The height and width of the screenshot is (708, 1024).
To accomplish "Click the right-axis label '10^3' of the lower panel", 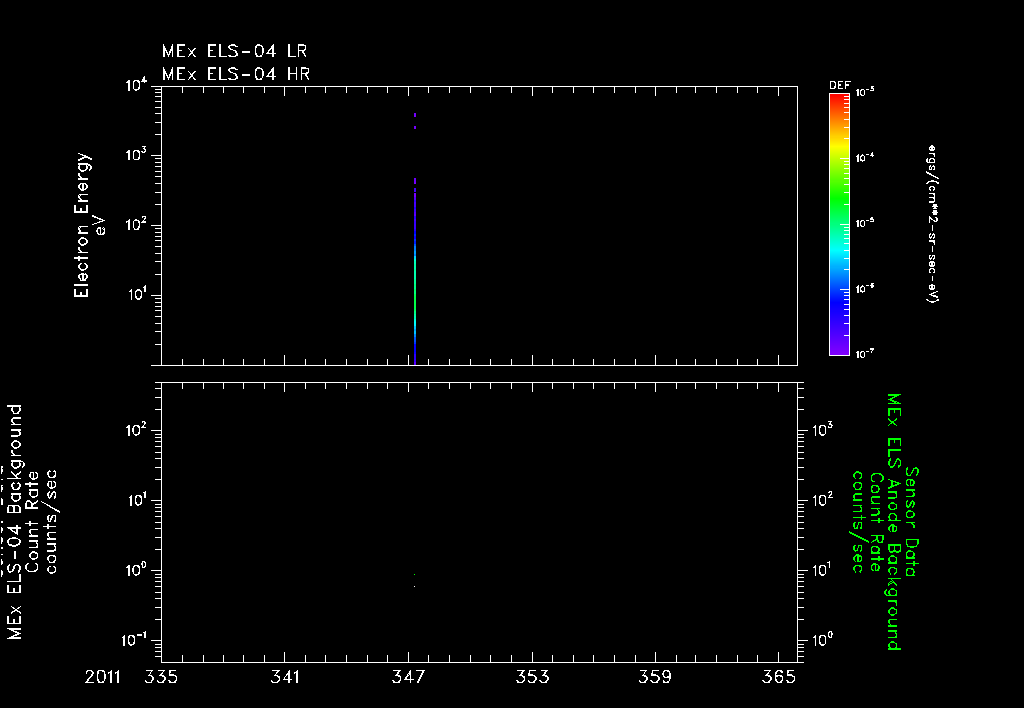I will click(x=822, y=430).
